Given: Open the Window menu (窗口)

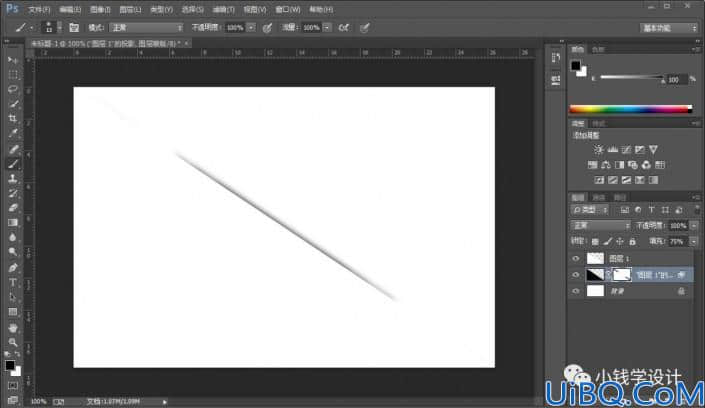Looking at the screenshot, I should click(x=288, y=9).
